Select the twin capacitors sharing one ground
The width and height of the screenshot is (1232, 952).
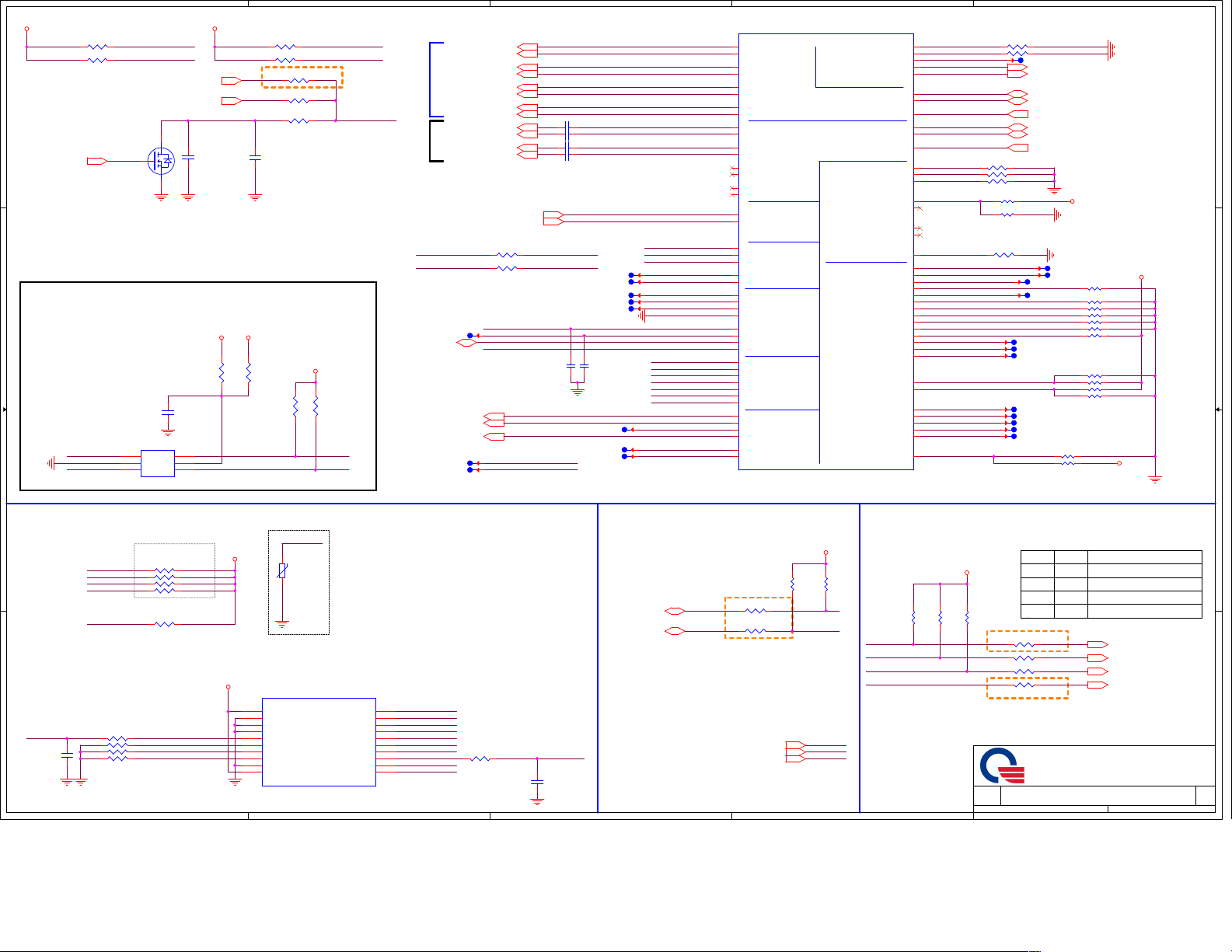click(578, 365)
